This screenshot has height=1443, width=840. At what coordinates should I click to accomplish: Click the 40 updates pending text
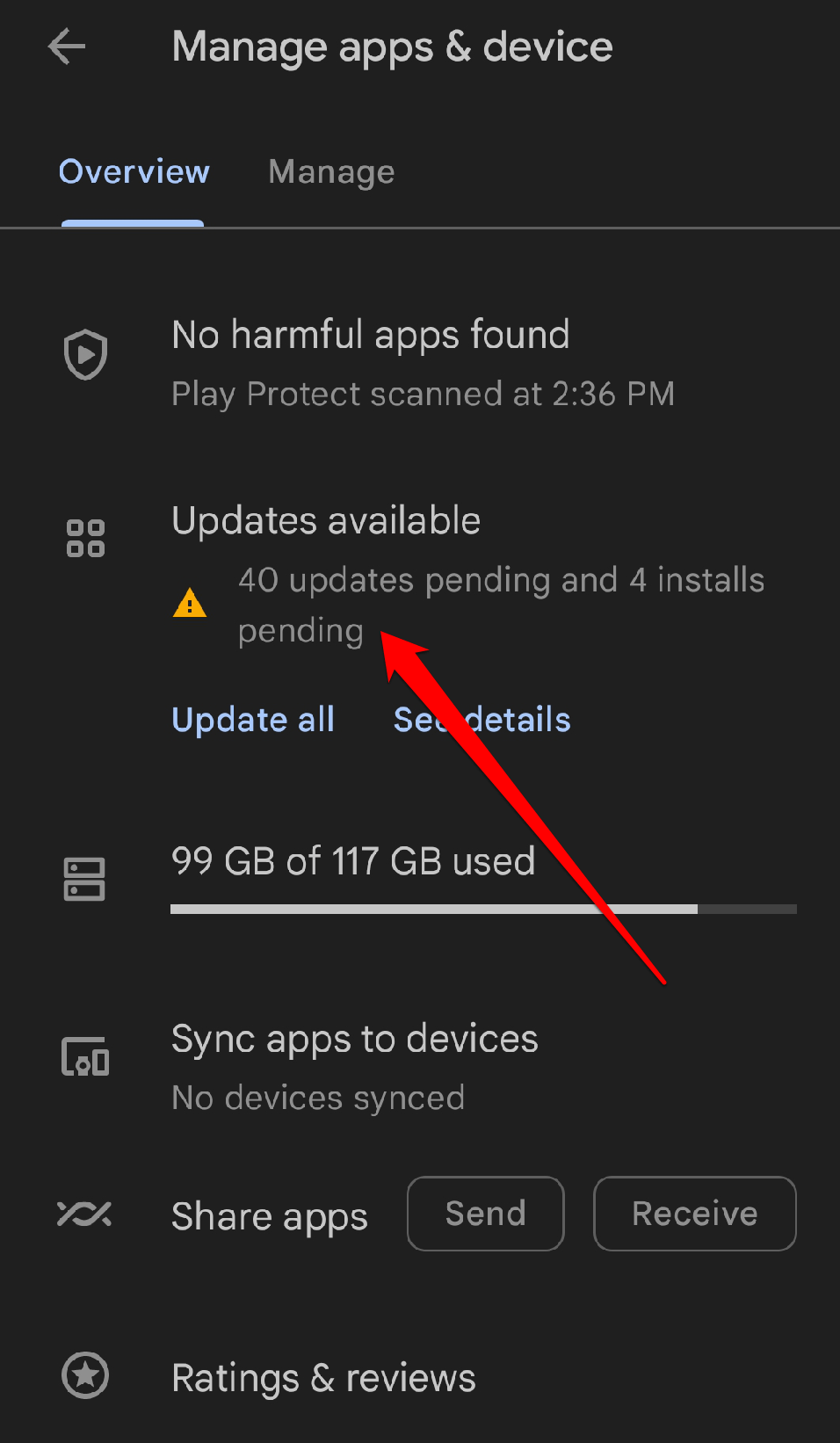point(501,579)
